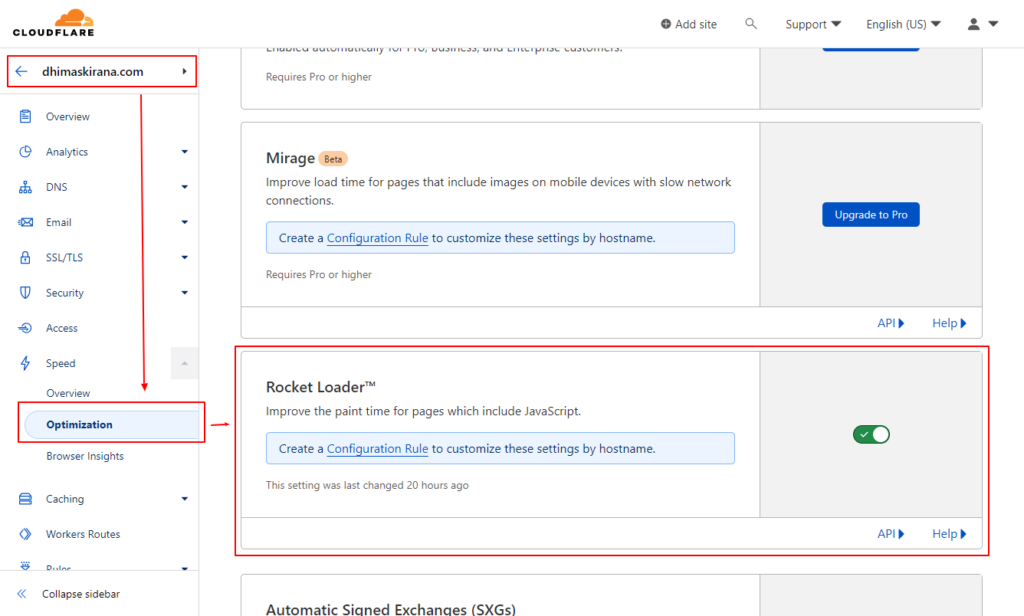Open the Support dropdown menu
Screen dimensions: 1024x616
[812, 24]
